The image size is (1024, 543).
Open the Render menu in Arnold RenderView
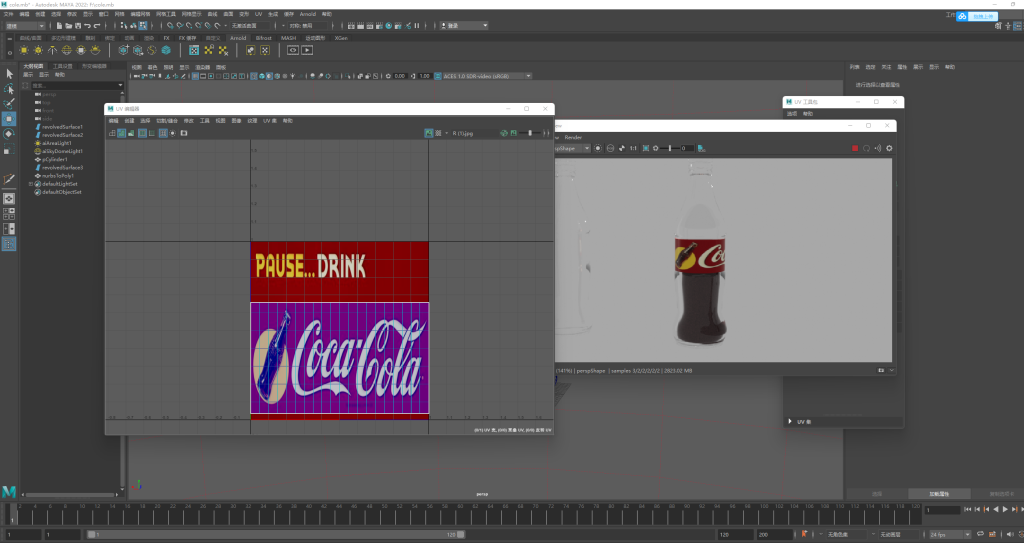(573, 137)
